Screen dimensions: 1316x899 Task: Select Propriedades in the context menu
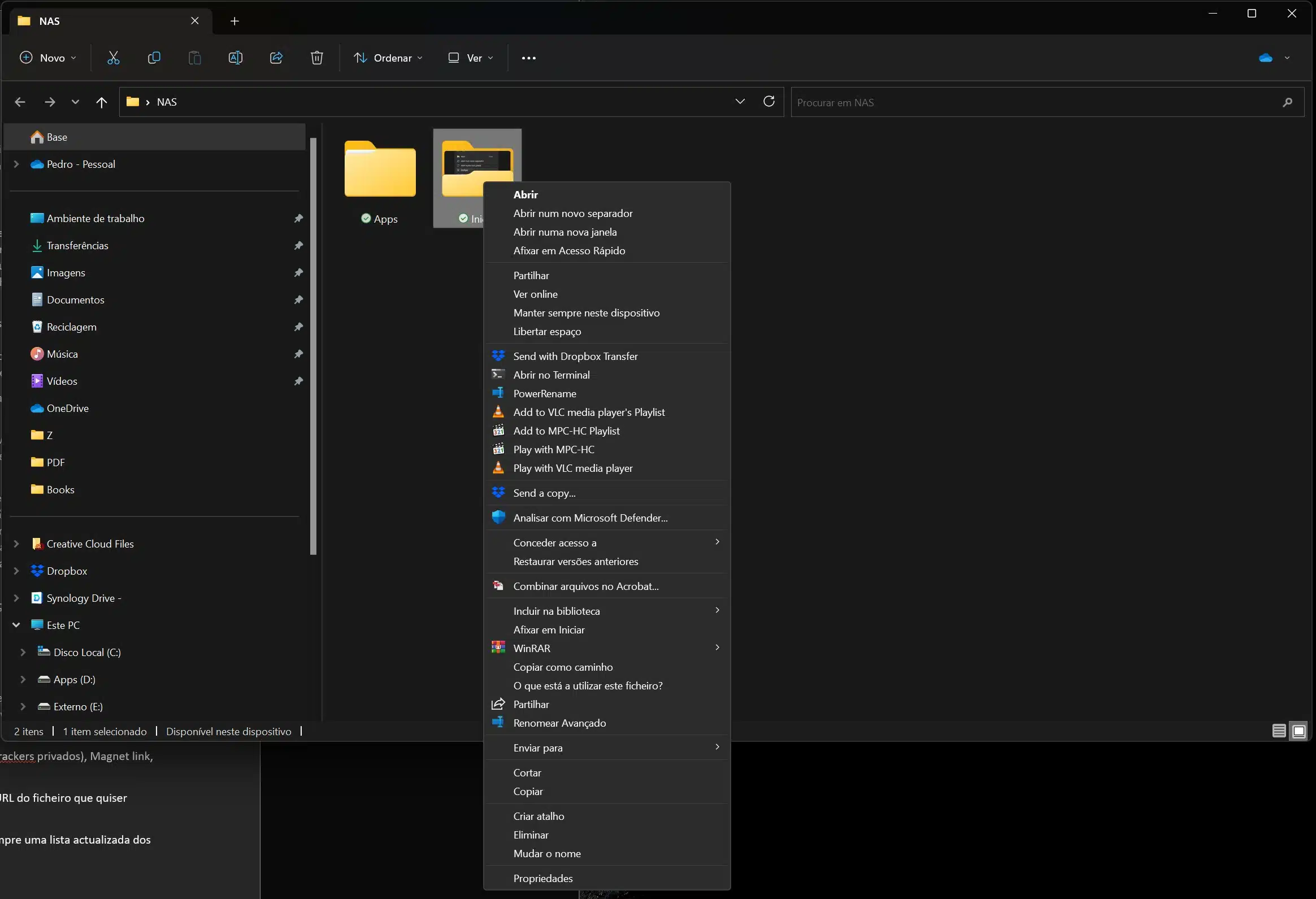click(x=542, y=878)
